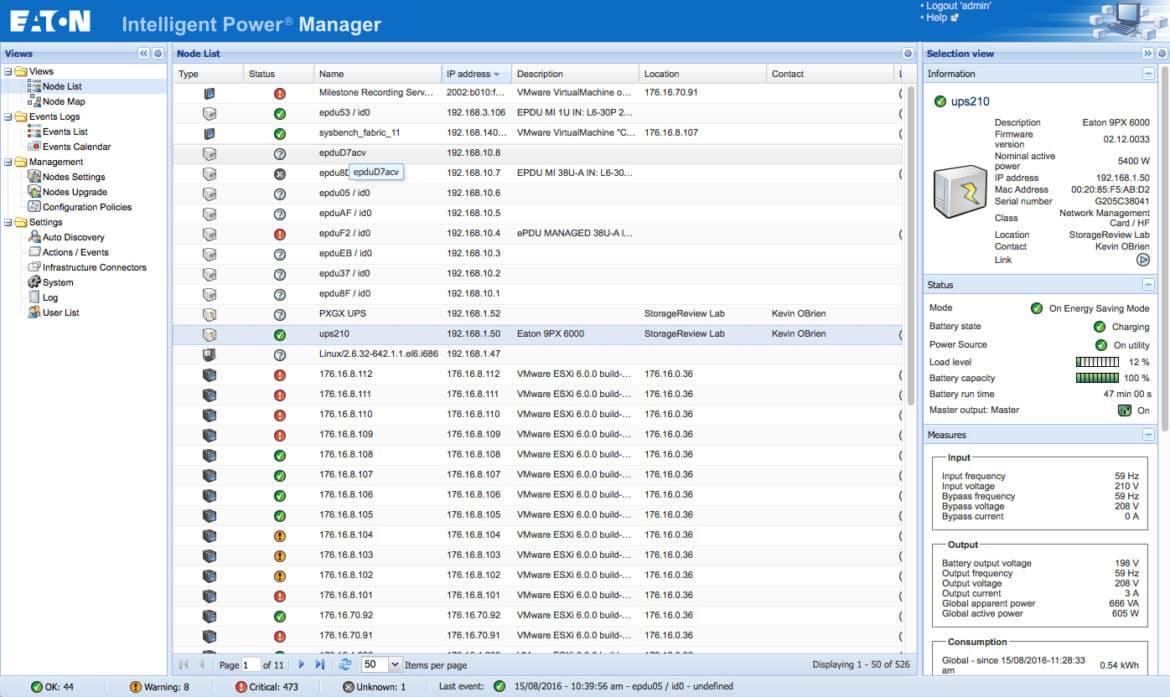Open the ups210 Link arrow icon
1170x697 pixels.
pyautogui.click(x=1142, y=260)
